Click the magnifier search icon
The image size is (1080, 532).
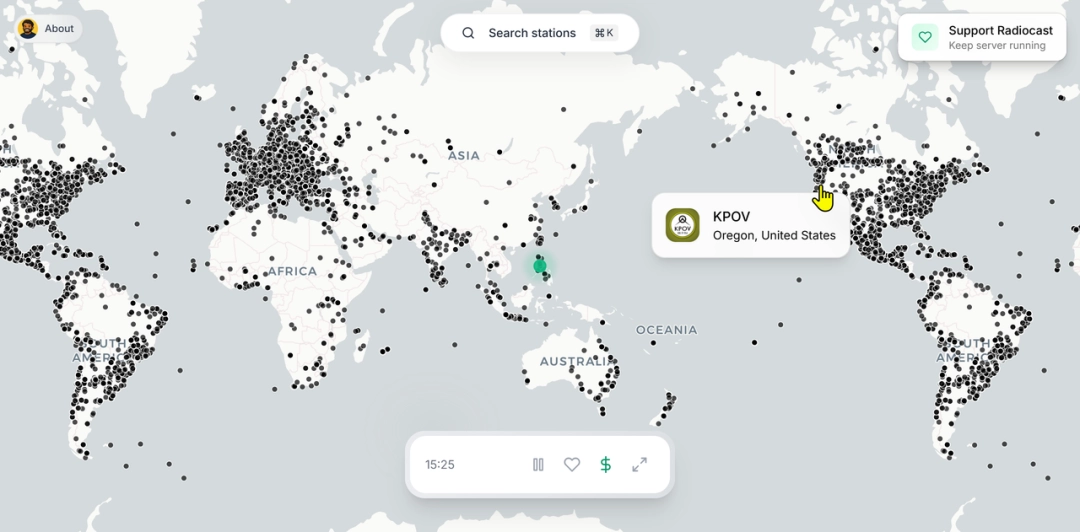tap(468, 33)
